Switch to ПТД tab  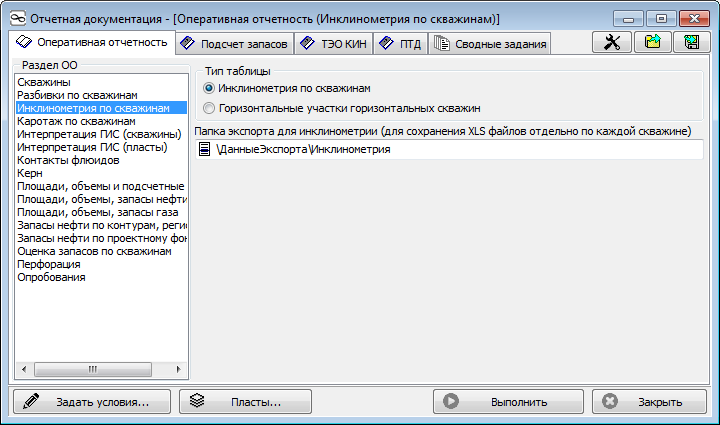[x=400, y=44]
